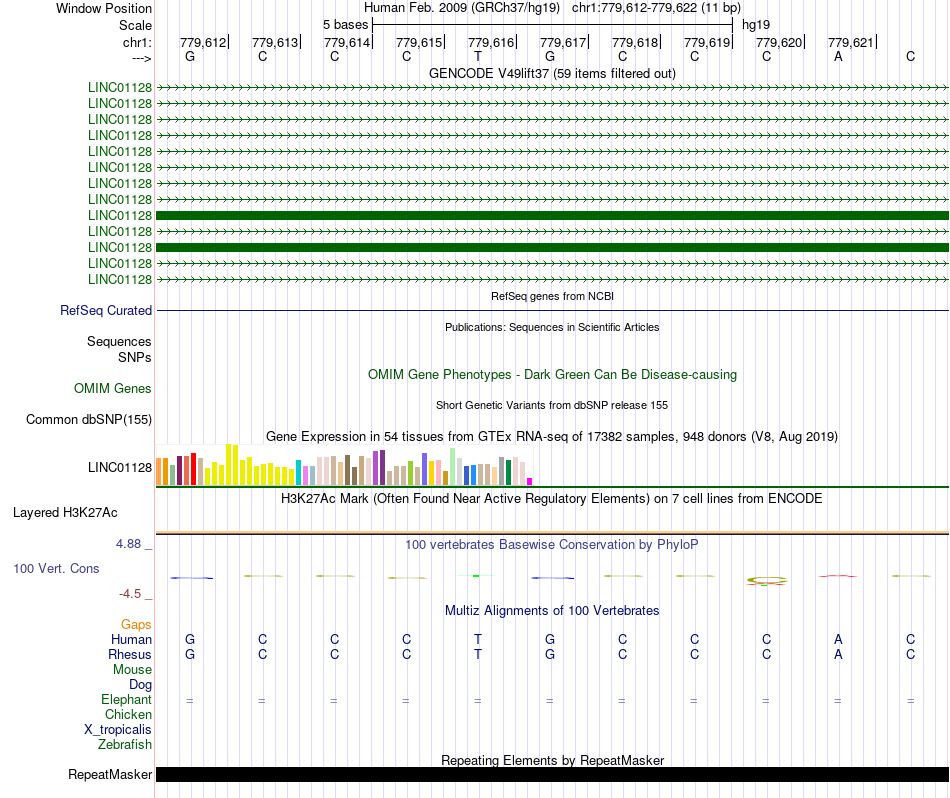Click the A base in the reference sequence row

point(838,56)
